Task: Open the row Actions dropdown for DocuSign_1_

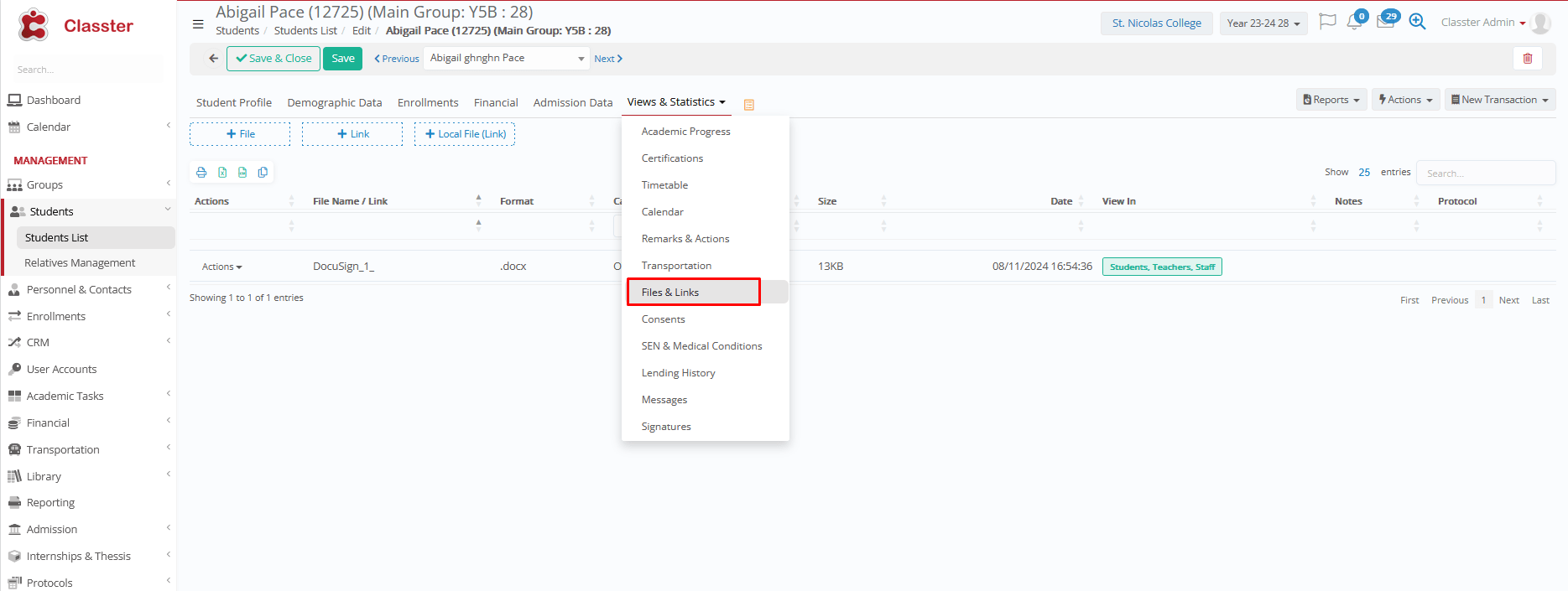Action: tap(221, 267)
